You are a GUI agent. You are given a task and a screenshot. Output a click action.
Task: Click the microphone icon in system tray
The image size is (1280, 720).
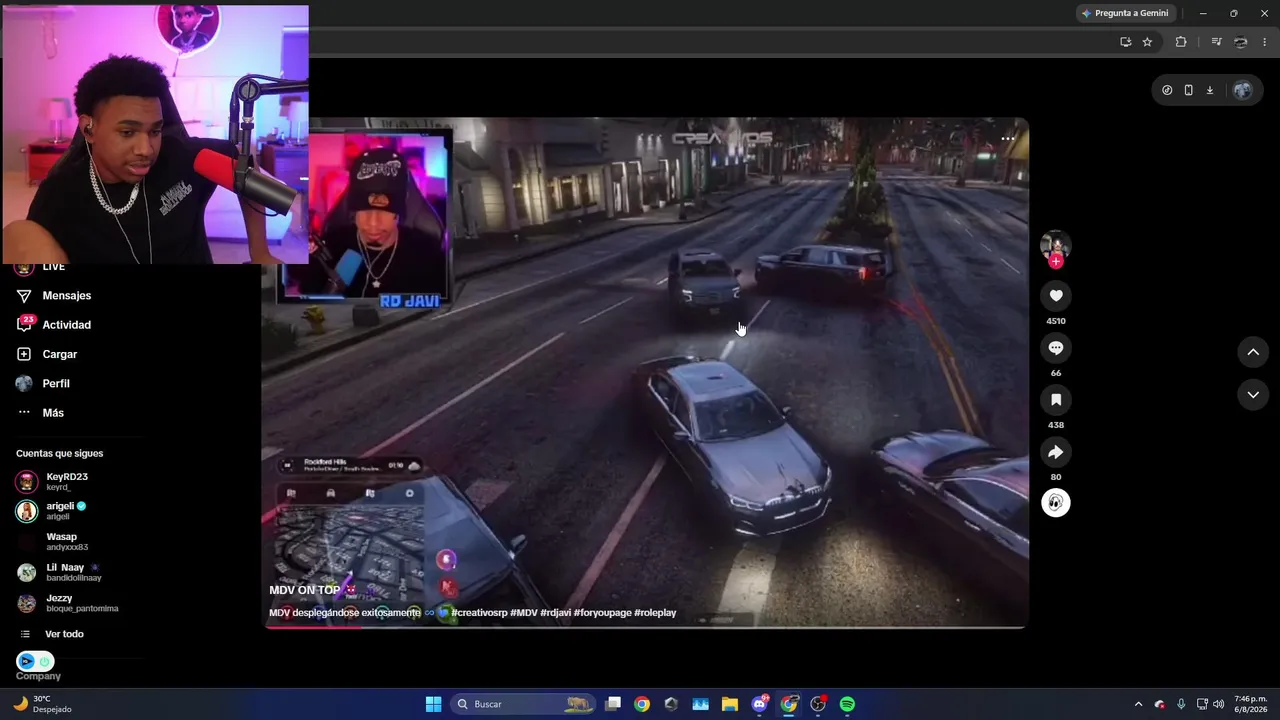(x=1181, y=704)
